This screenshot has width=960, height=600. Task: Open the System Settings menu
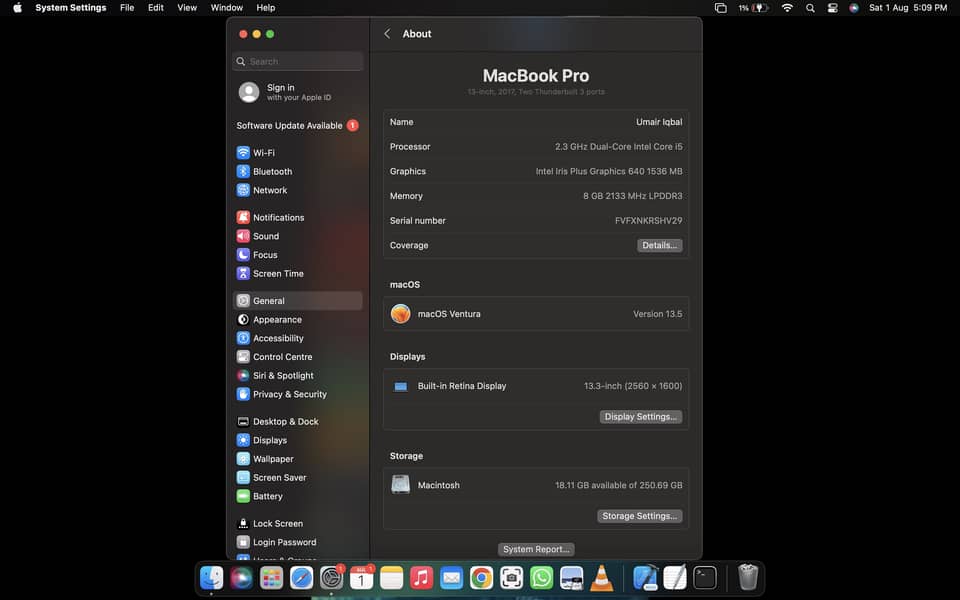click(70, 8)
